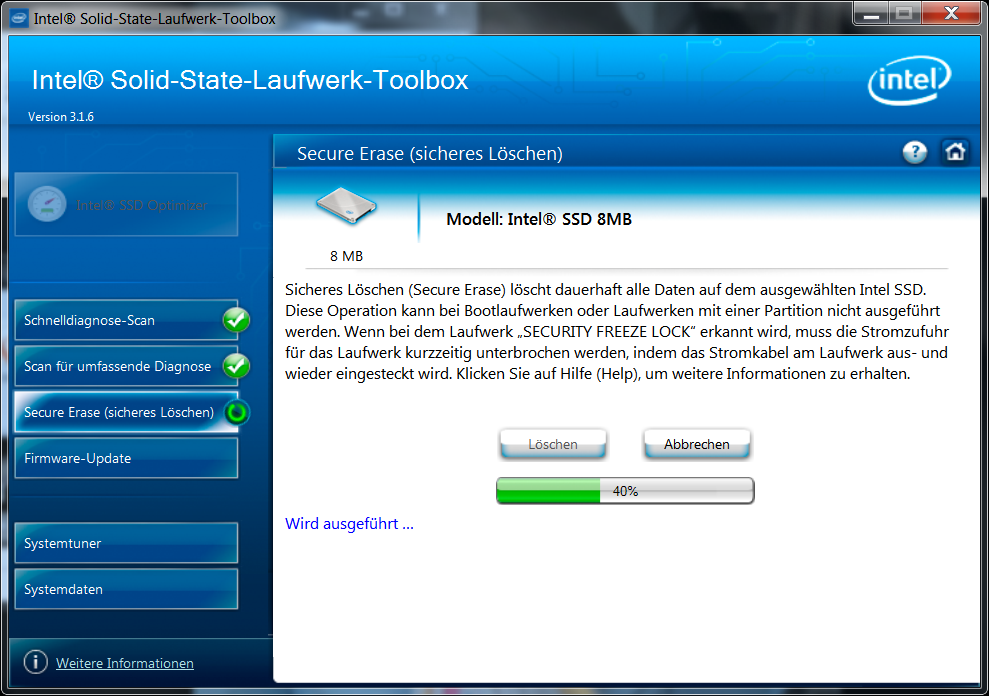Click the Secure Erase spinning progress icon
989x696 pixels.
(237, 412)
